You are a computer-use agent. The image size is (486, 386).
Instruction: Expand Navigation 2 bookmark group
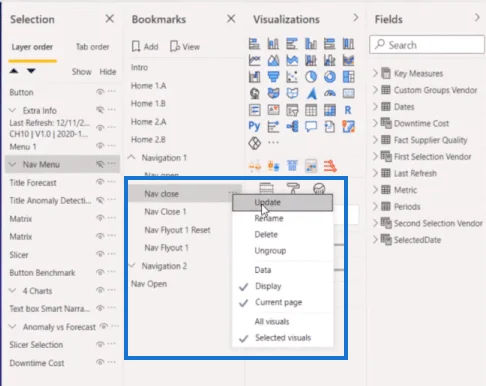[132, 266]
